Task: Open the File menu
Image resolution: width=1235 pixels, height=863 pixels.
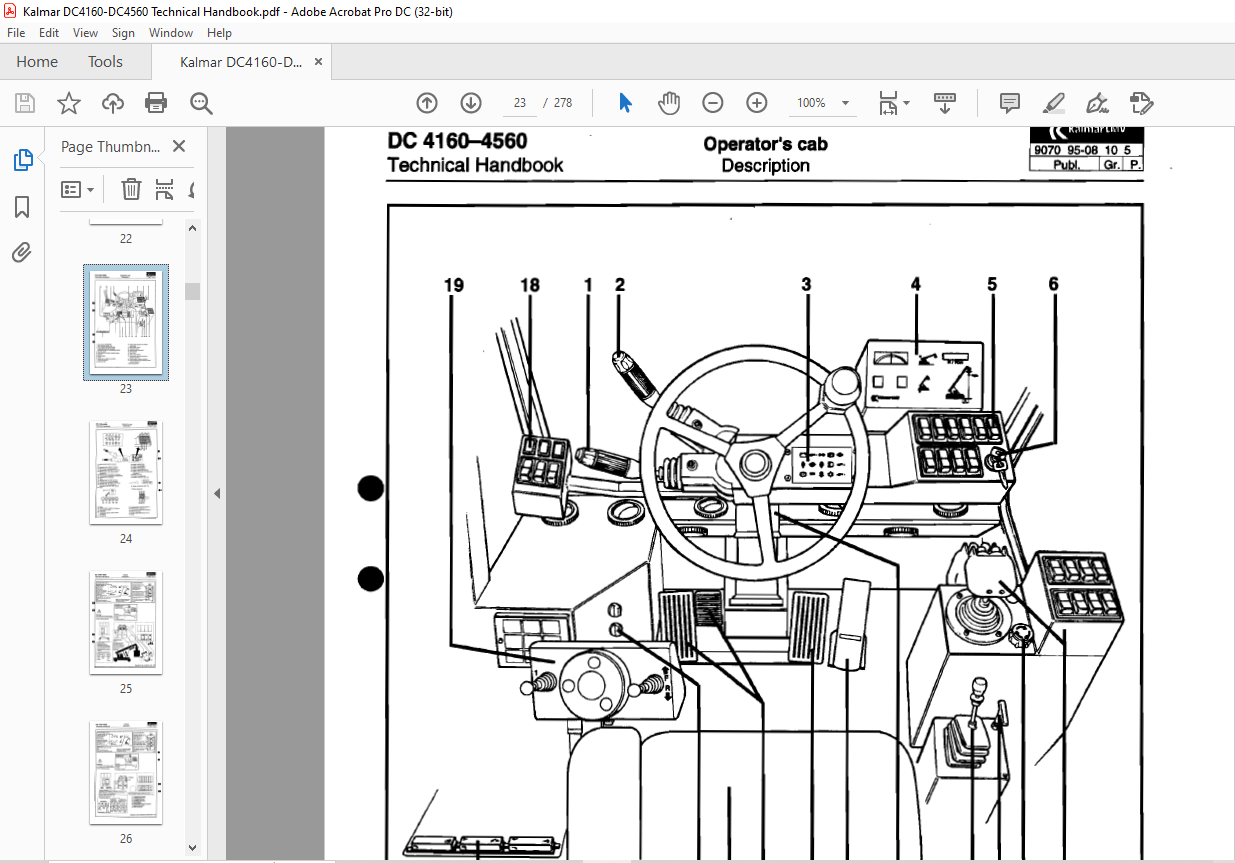Action: (x=16, y=33)
